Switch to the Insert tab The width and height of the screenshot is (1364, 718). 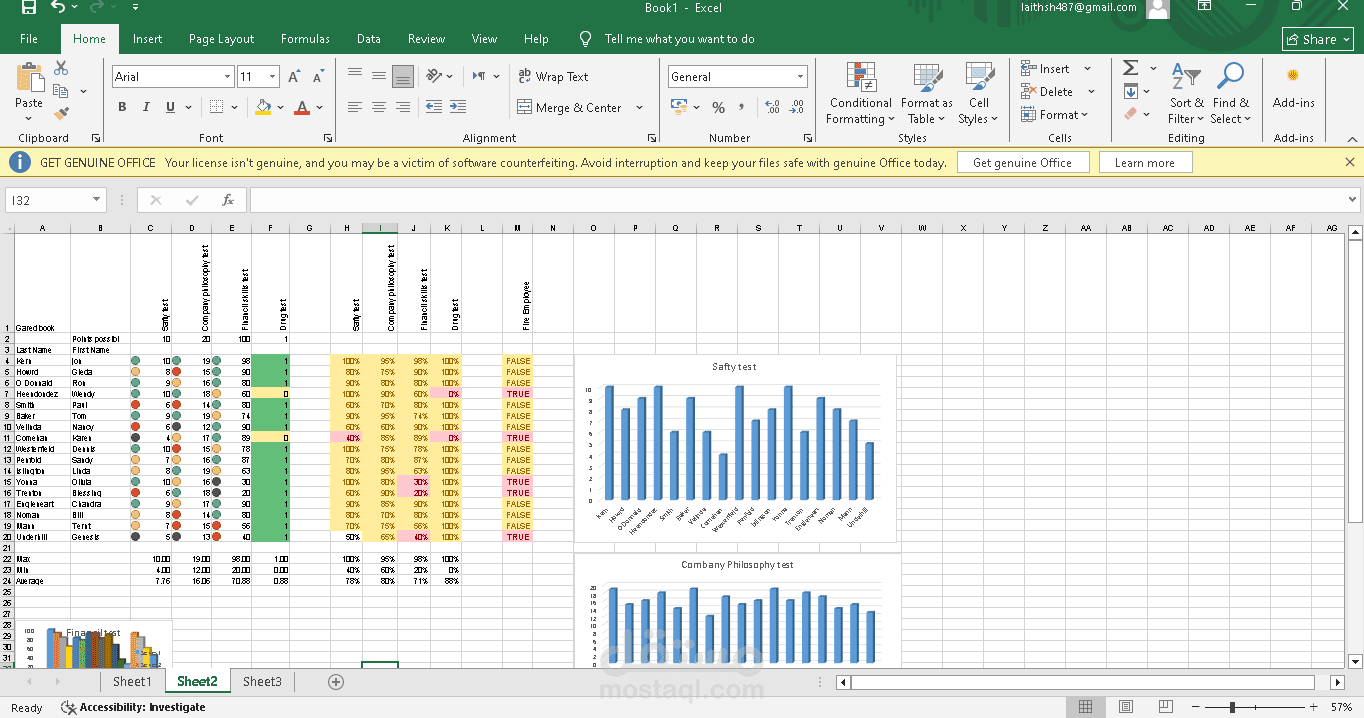coord(147,39)
